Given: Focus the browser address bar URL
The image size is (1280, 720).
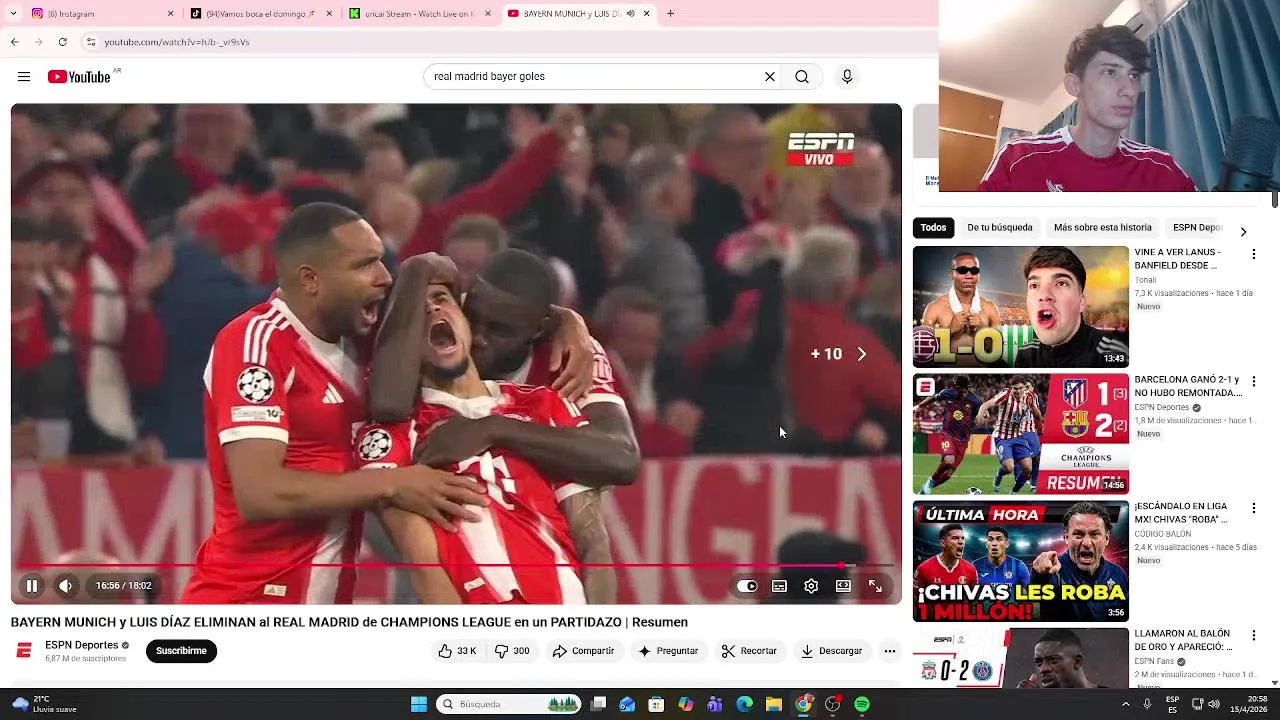Looking at the screenshot, I should [177, 42].
